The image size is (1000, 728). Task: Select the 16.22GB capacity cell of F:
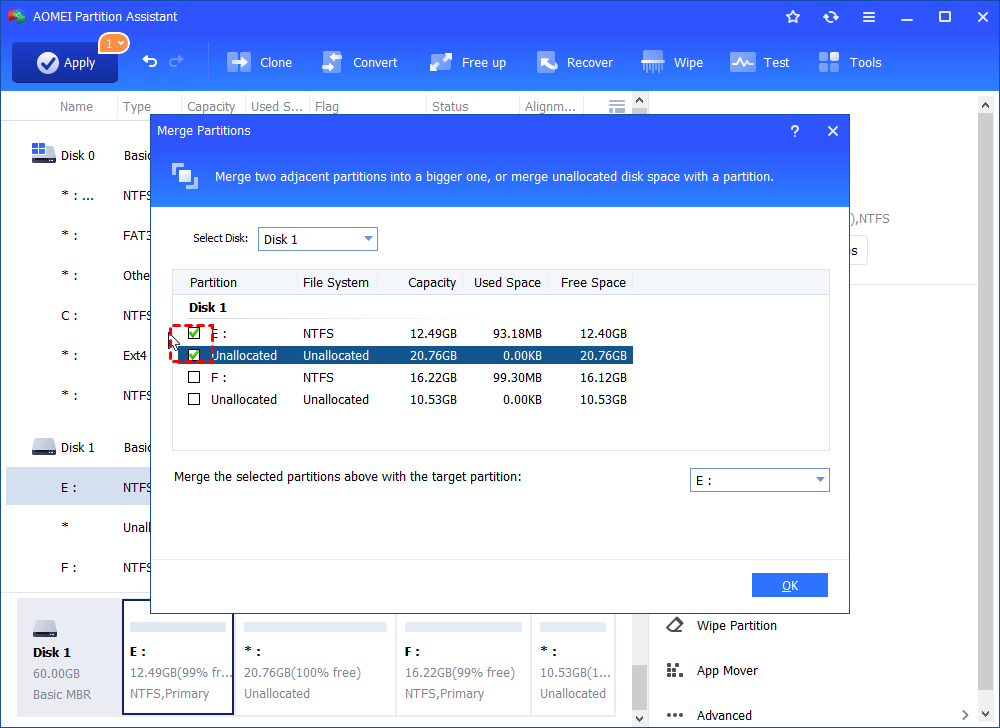pyautogui.click(x=433, y=377)
